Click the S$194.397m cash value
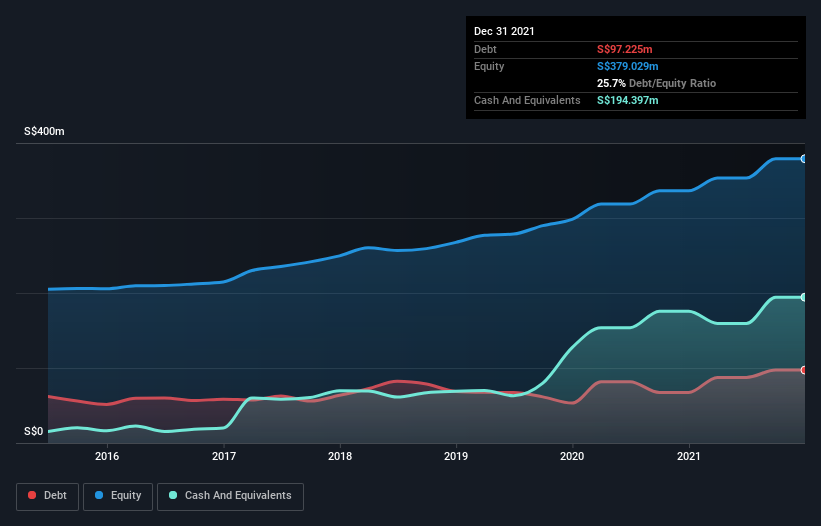The image size is (821, 526). [628, 100]
